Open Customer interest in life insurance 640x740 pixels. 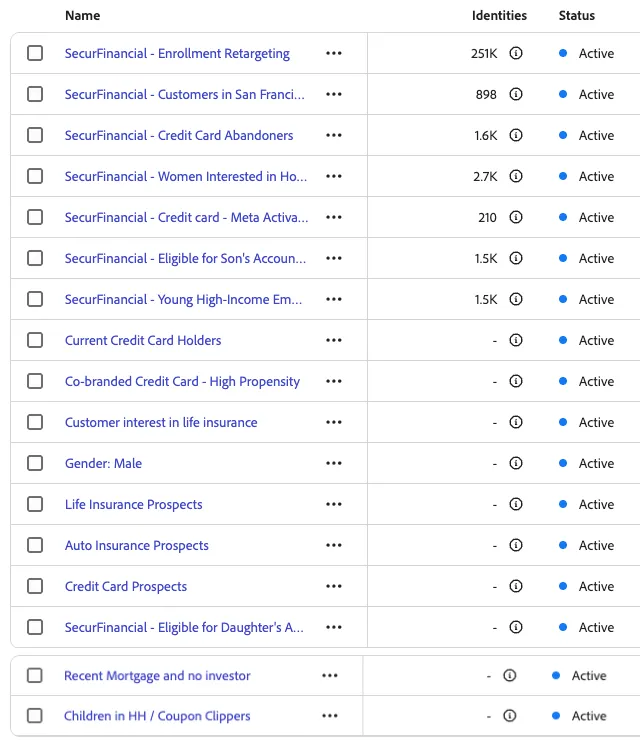coord(161,422)
